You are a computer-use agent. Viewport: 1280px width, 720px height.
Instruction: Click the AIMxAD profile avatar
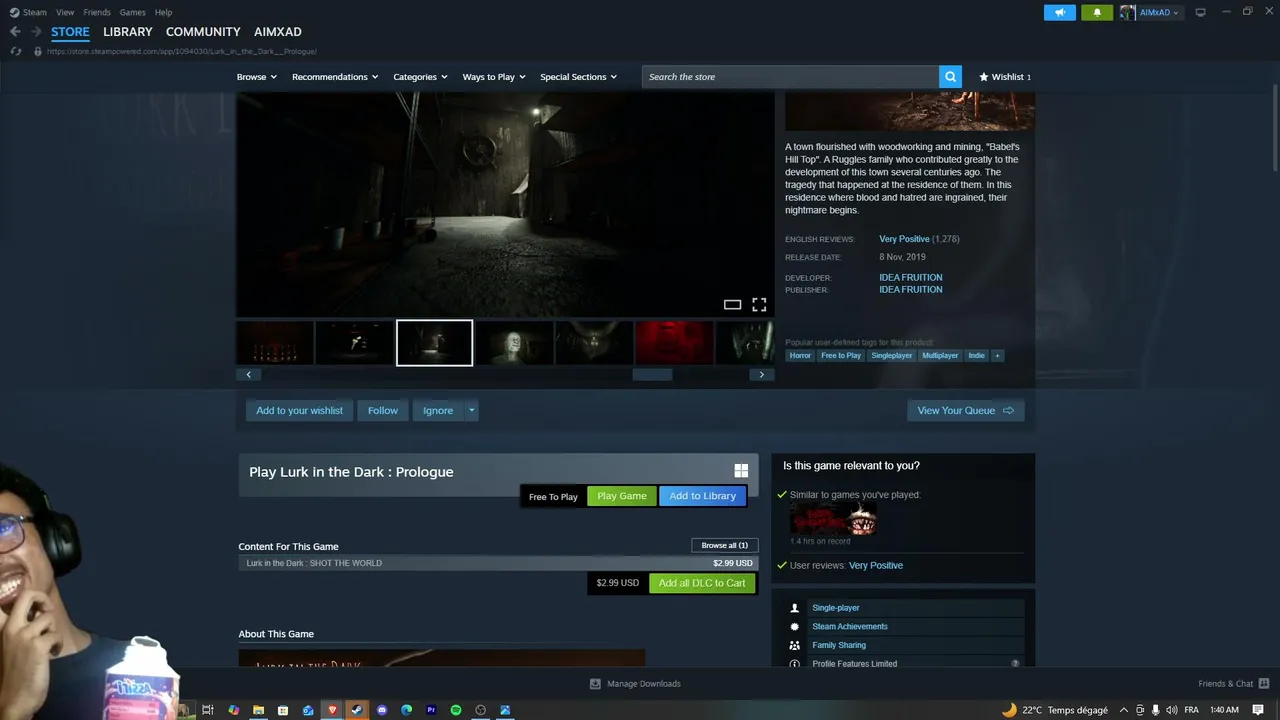coord(1128,12)
